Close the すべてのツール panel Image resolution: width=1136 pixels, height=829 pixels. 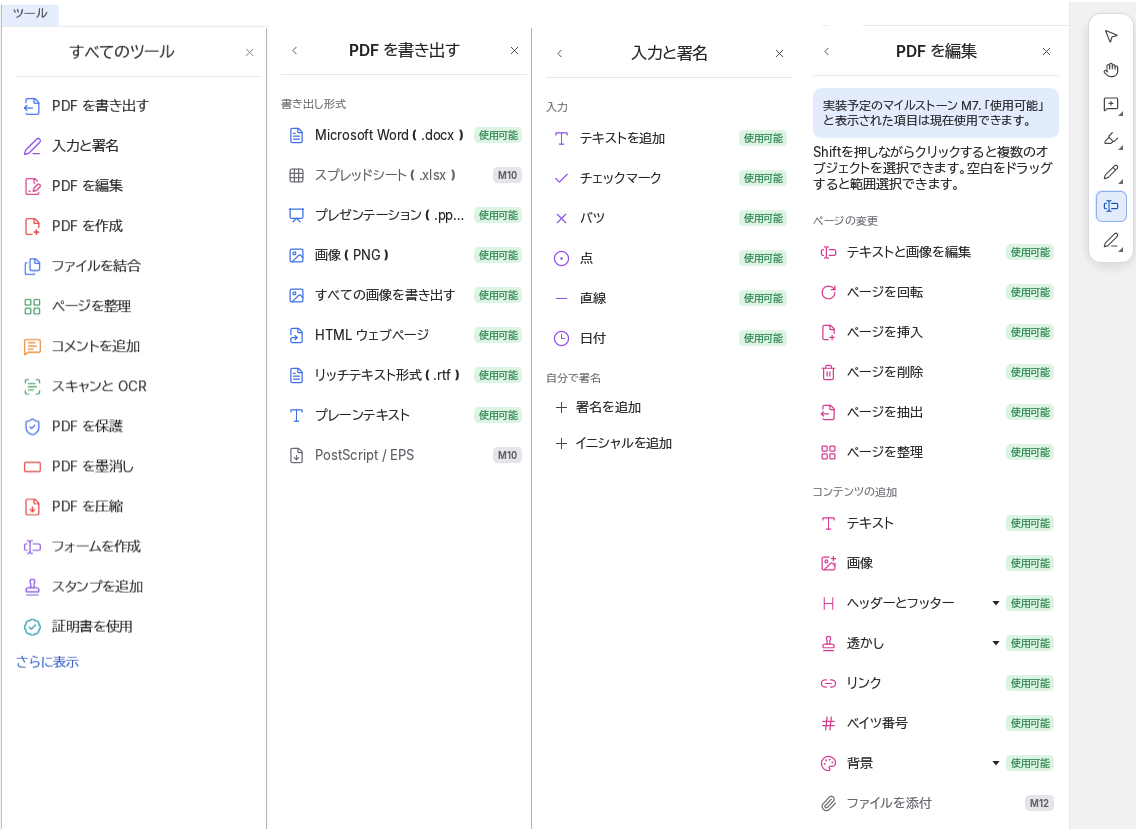click(x=249, y=53)
